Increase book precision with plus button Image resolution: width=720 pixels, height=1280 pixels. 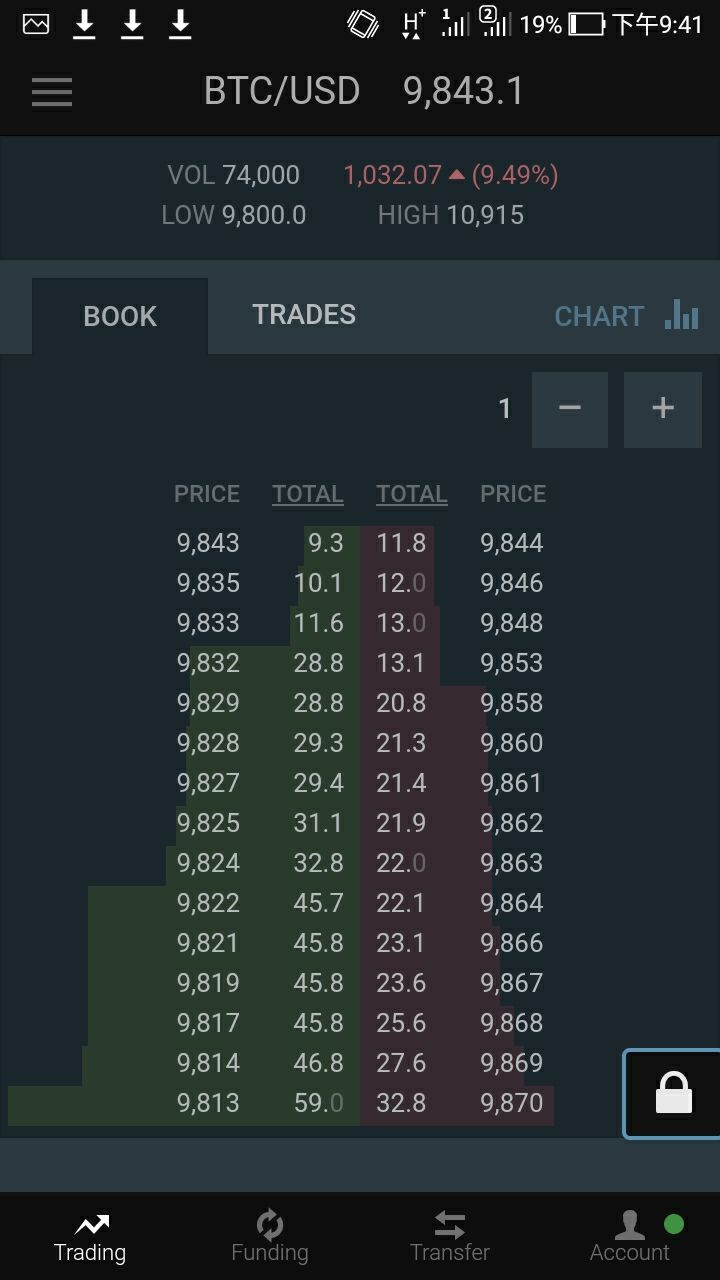(662, 409)
